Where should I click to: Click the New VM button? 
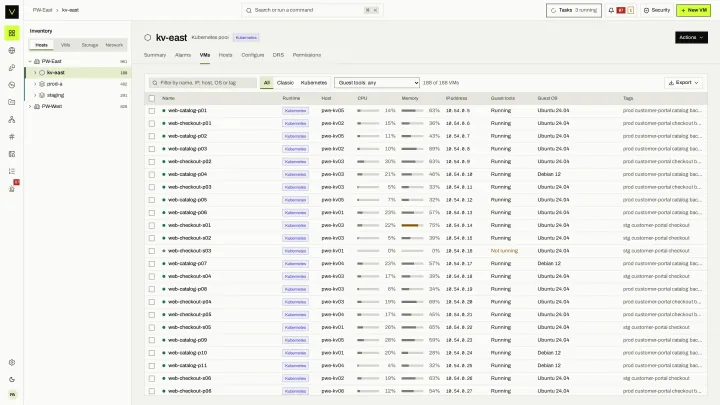pyautogui.click(x=693, y=10)
